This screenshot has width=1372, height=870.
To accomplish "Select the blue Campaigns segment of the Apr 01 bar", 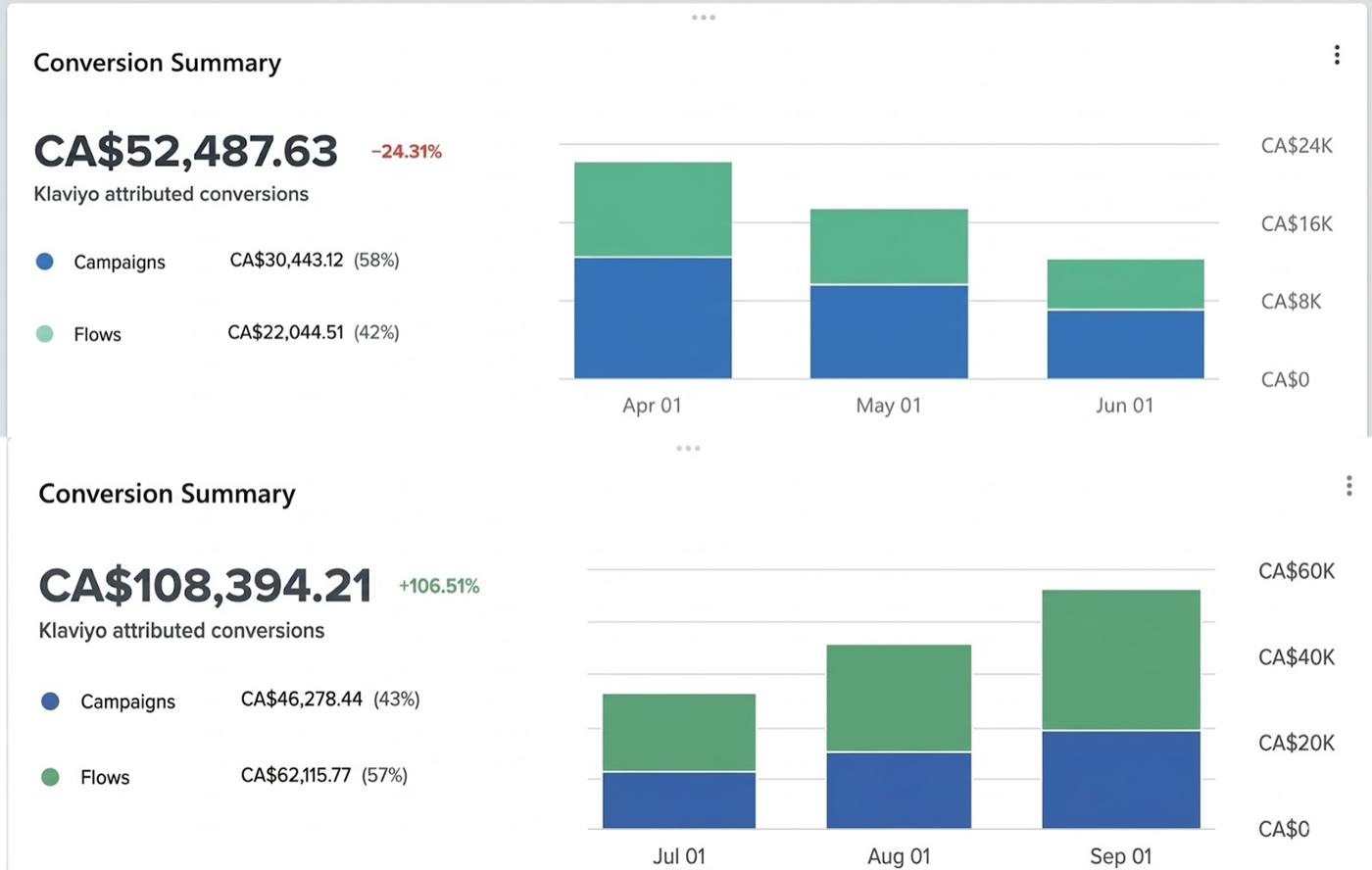I will coord(653,317).
